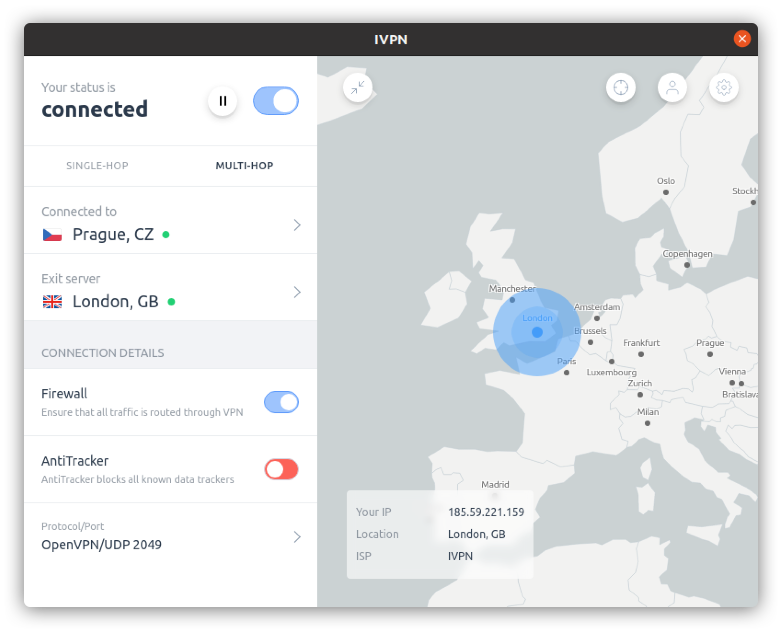
Task: Click OpenVPN/UDP 2049 protocol text
Action: (101, 545)
